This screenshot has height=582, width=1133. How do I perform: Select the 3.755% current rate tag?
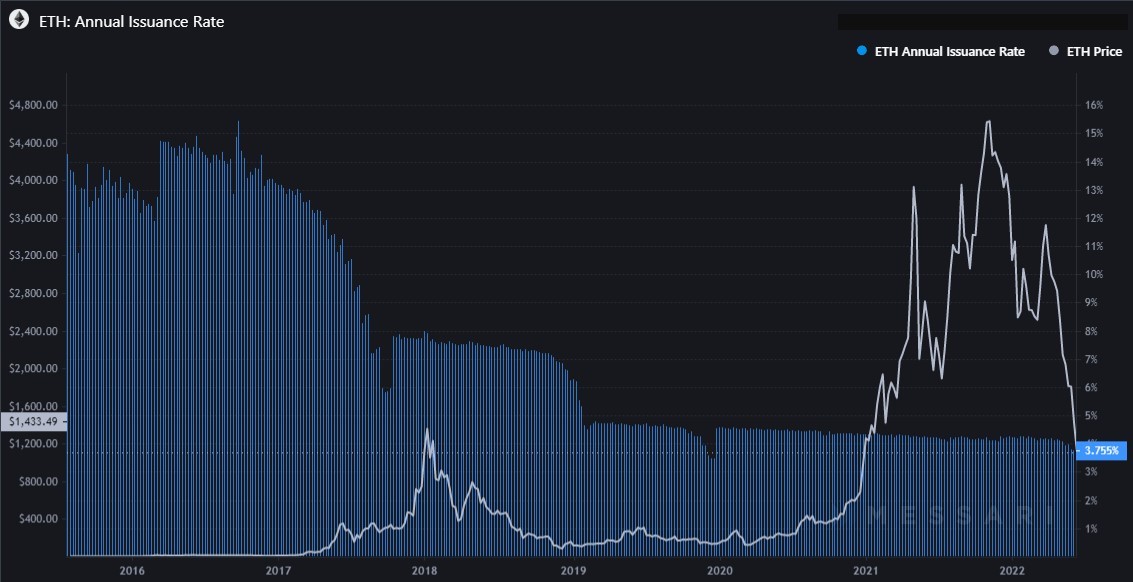click(x=1102, y=450)
